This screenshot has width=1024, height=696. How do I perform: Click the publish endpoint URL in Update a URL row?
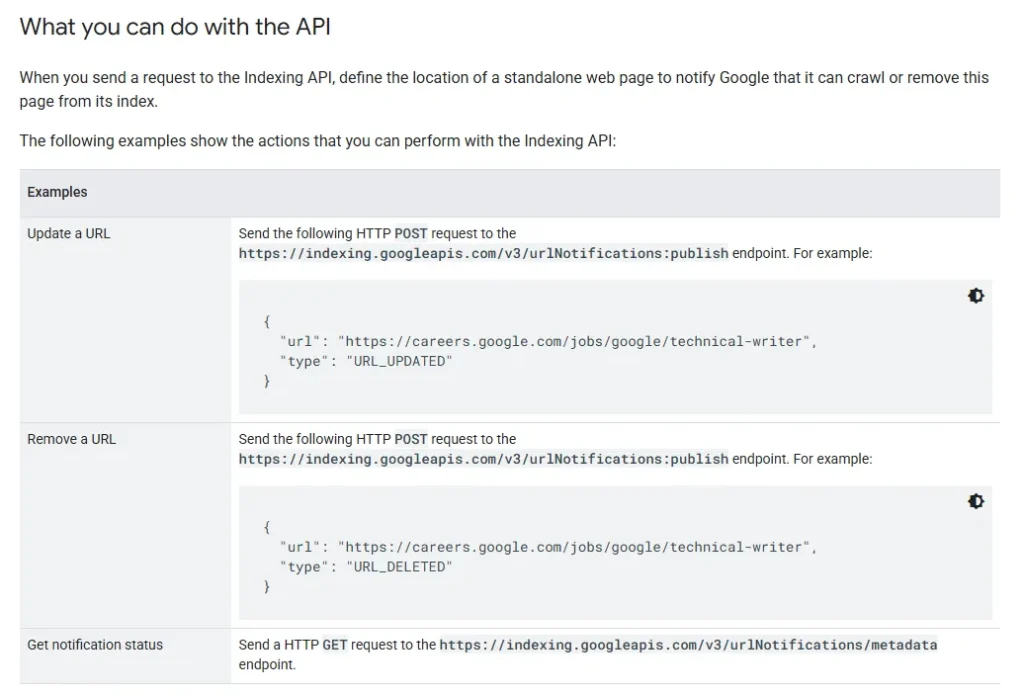pos(483,254)
